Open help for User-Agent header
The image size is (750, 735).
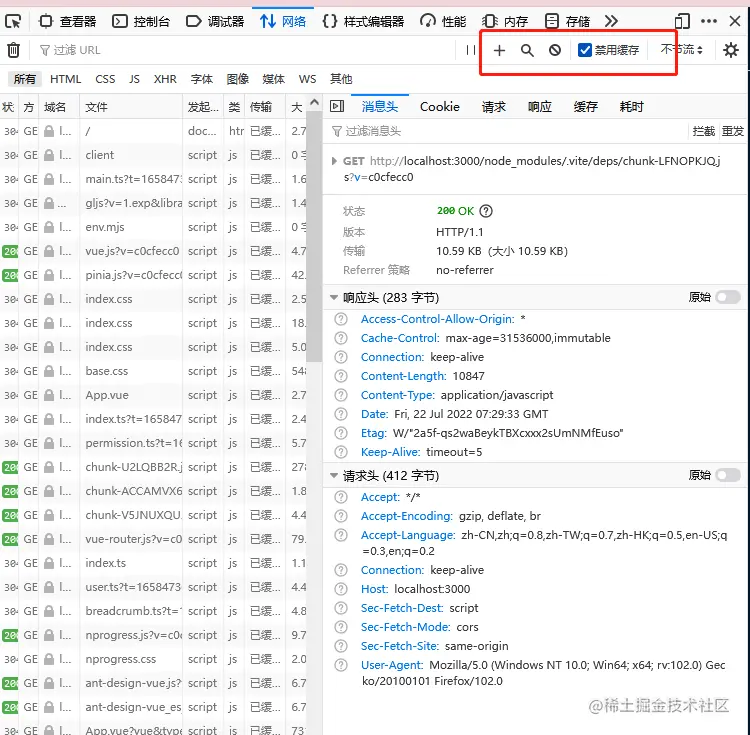coord(341,665)
